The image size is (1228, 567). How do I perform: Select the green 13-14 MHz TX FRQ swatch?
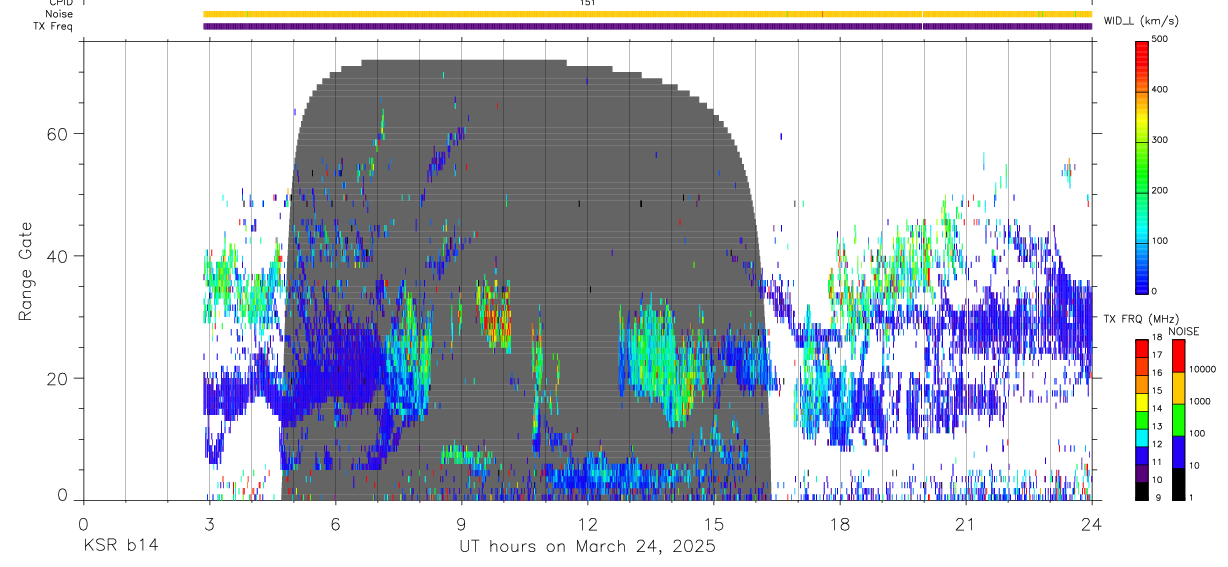[x=1141, y=420]
